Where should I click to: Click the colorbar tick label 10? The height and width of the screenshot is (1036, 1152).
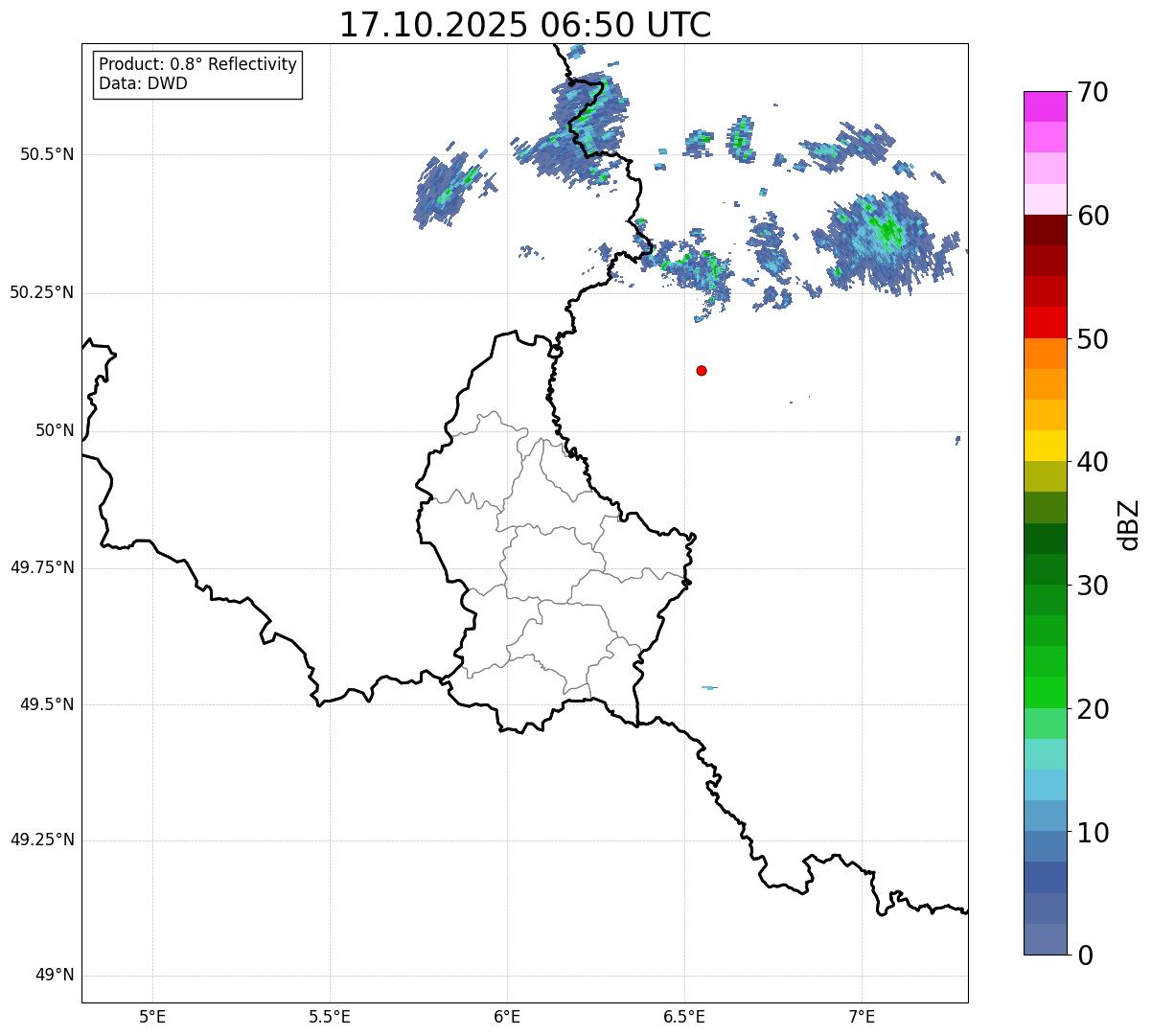point(1093,832)
